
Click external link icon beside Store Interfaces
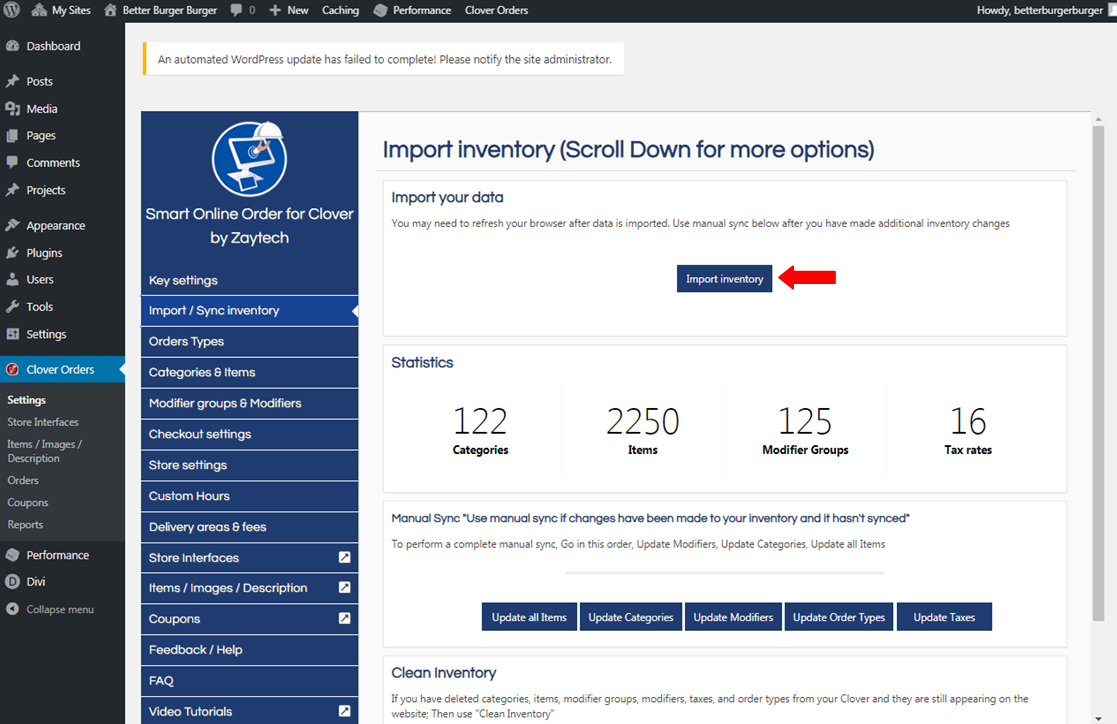pyautogui.click(x=344, y=557)
